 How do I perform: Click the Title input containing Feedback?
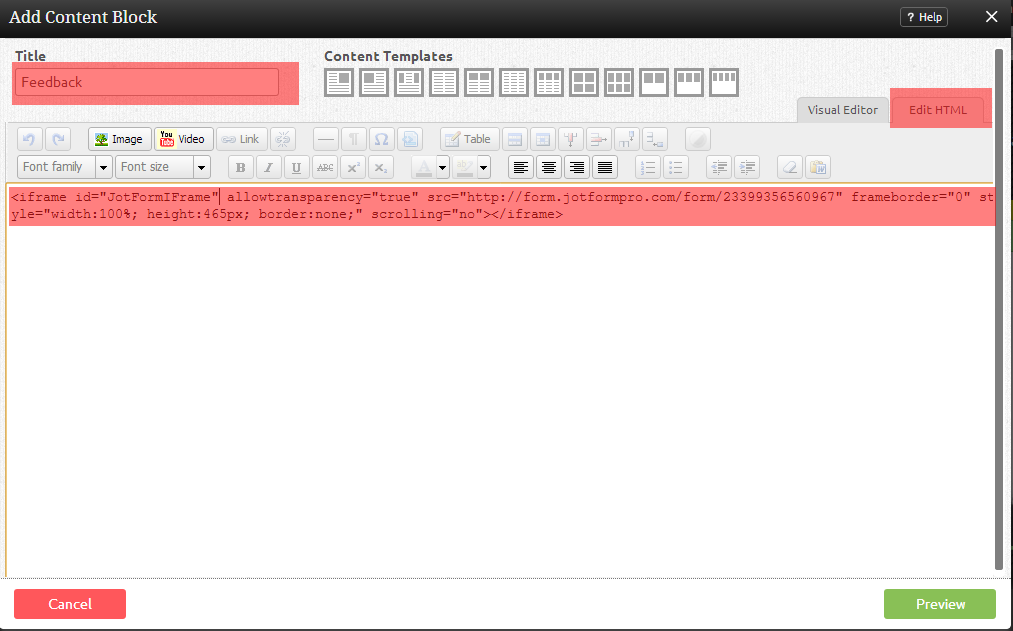(147, 82)
